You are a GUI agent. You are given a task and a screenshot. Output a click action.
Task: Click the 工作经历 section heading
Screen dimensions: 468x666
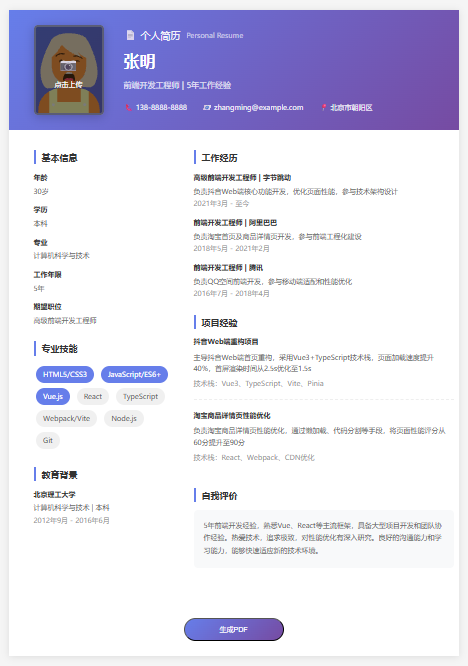(x=220, y=158)
